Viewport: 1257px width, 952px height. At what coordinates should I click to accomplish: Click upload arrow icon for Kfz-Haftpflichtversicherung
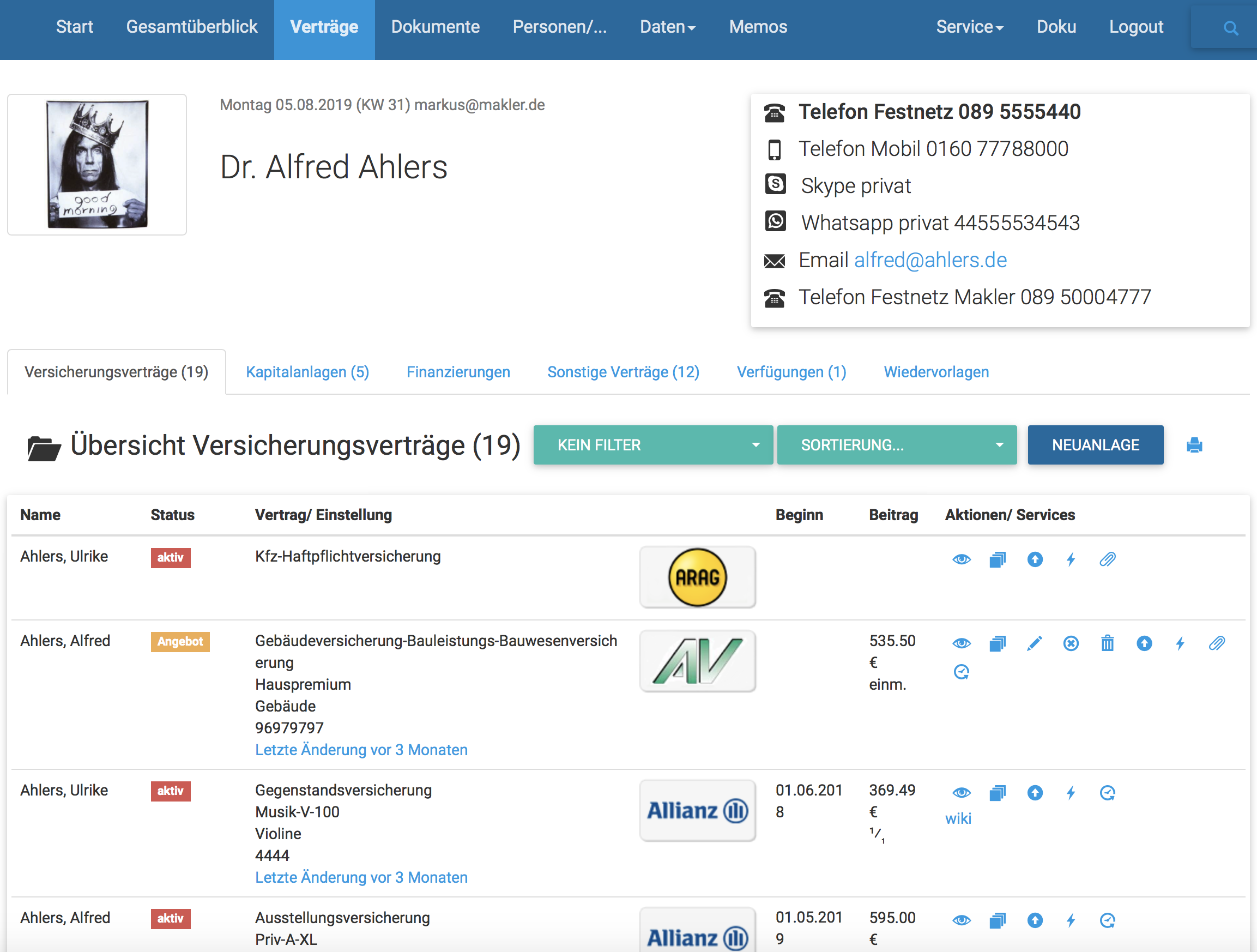[x=1035, y=559]
